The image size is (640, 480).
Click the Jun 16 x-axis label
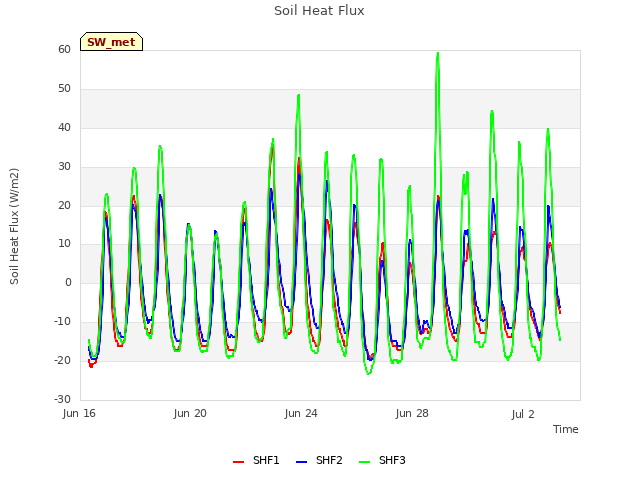pyautogui.click(x=79, y=413)
